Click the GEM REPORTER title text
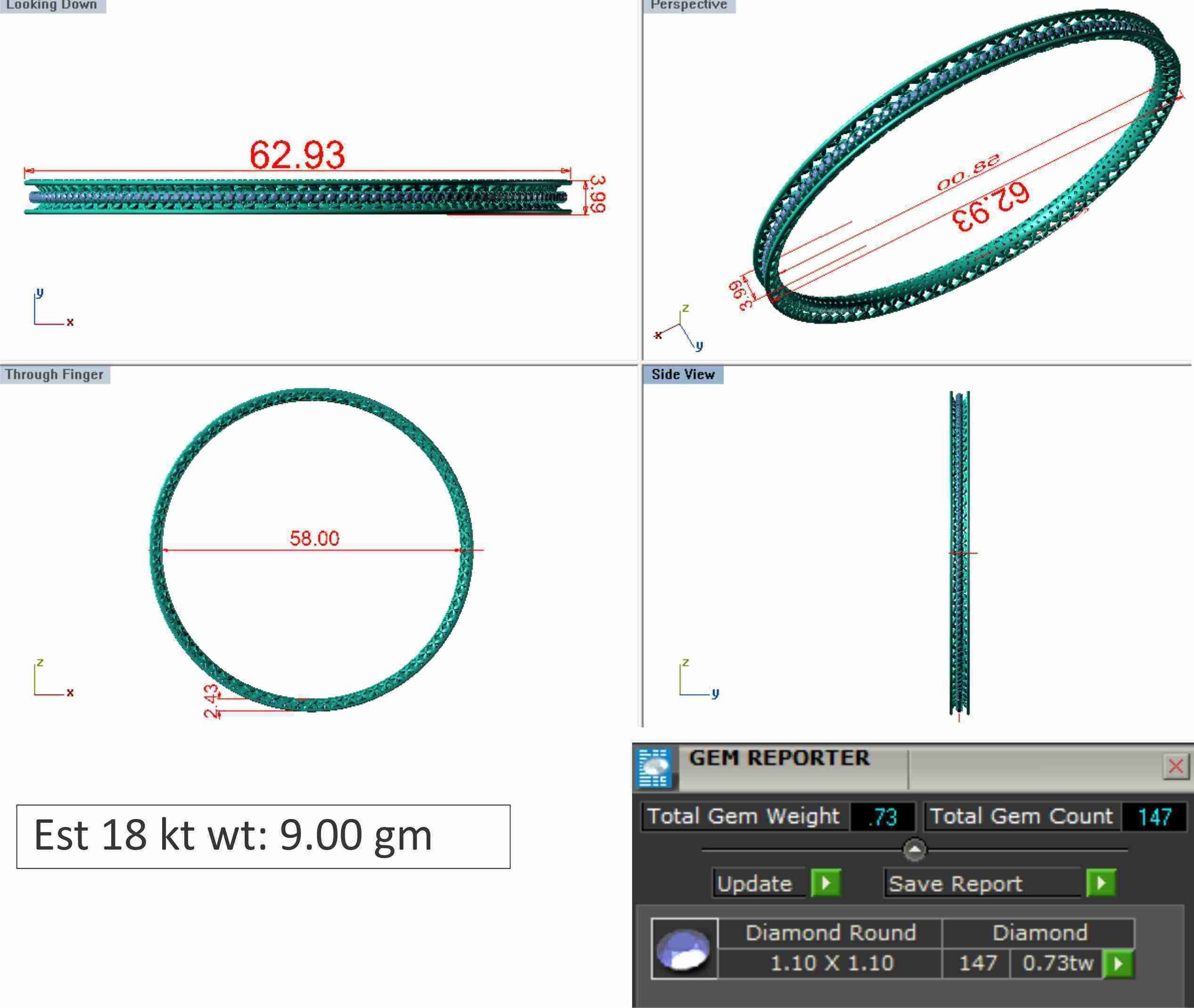The width and height of the screenshot is (1194, 1008). click(x=779, y=758)
